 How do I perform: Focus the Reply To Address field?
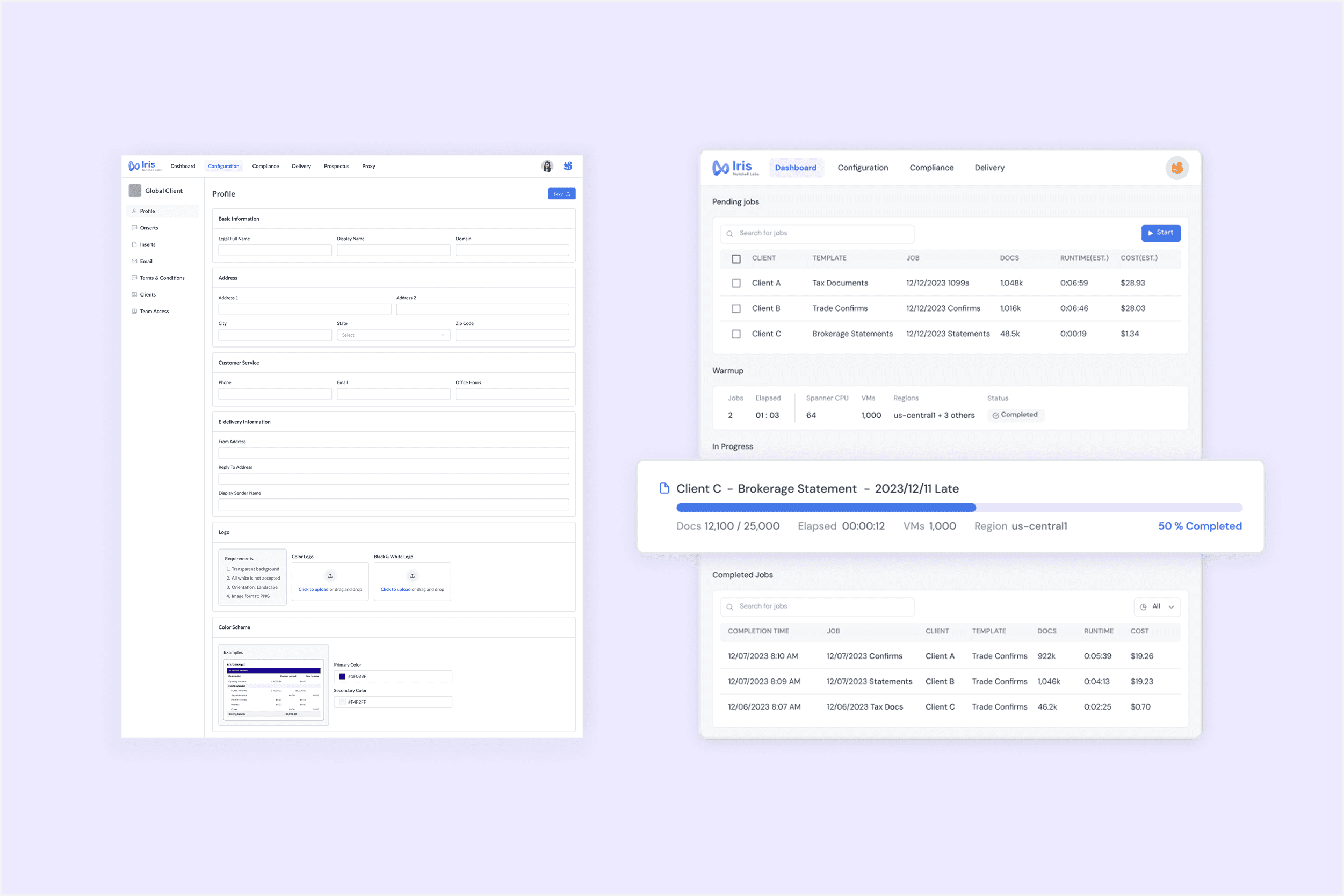(x=394, y=479)
